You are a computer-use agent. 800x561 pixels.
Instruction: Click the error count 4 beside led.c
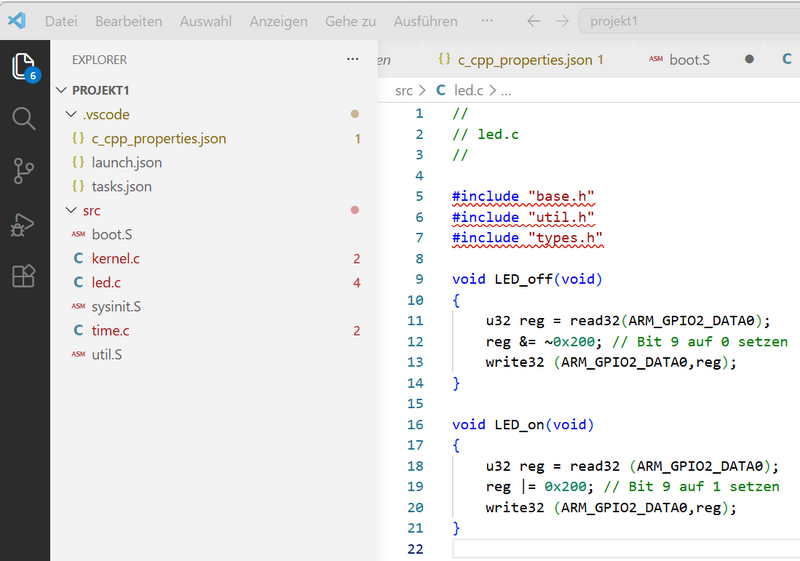357,283
